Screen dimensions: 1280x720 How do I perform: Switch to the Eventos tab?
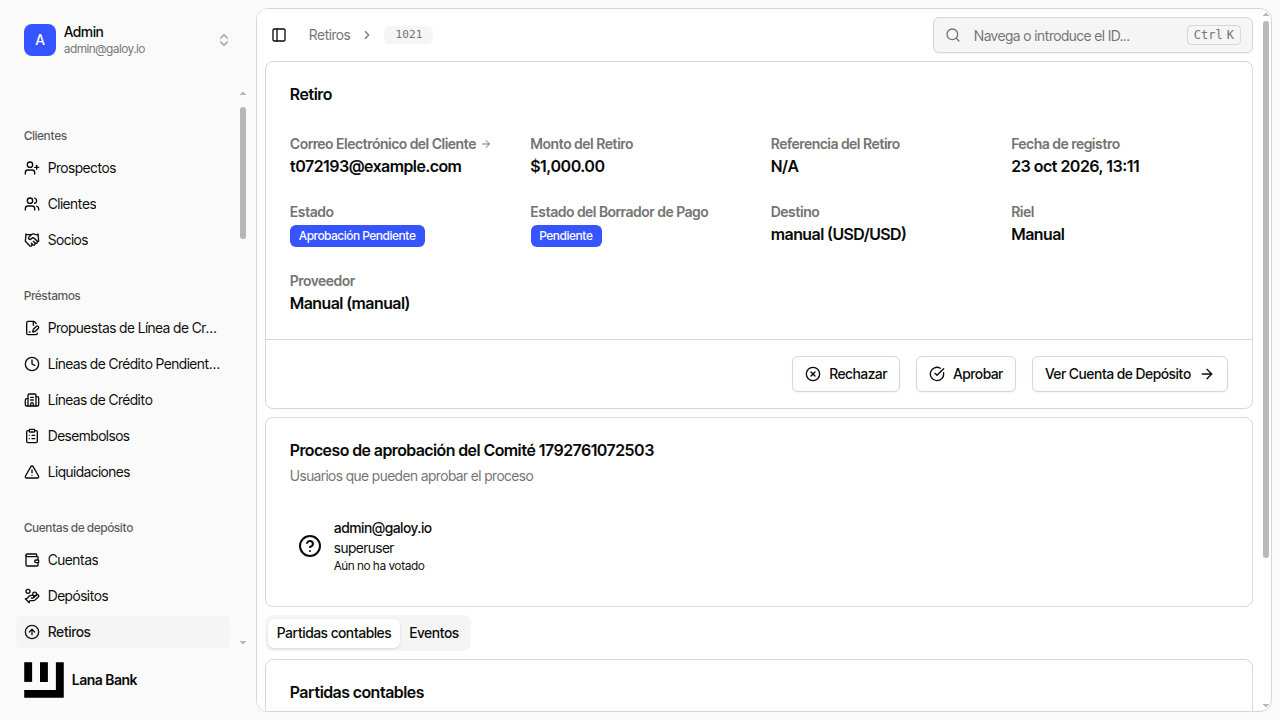pos(434,633)
